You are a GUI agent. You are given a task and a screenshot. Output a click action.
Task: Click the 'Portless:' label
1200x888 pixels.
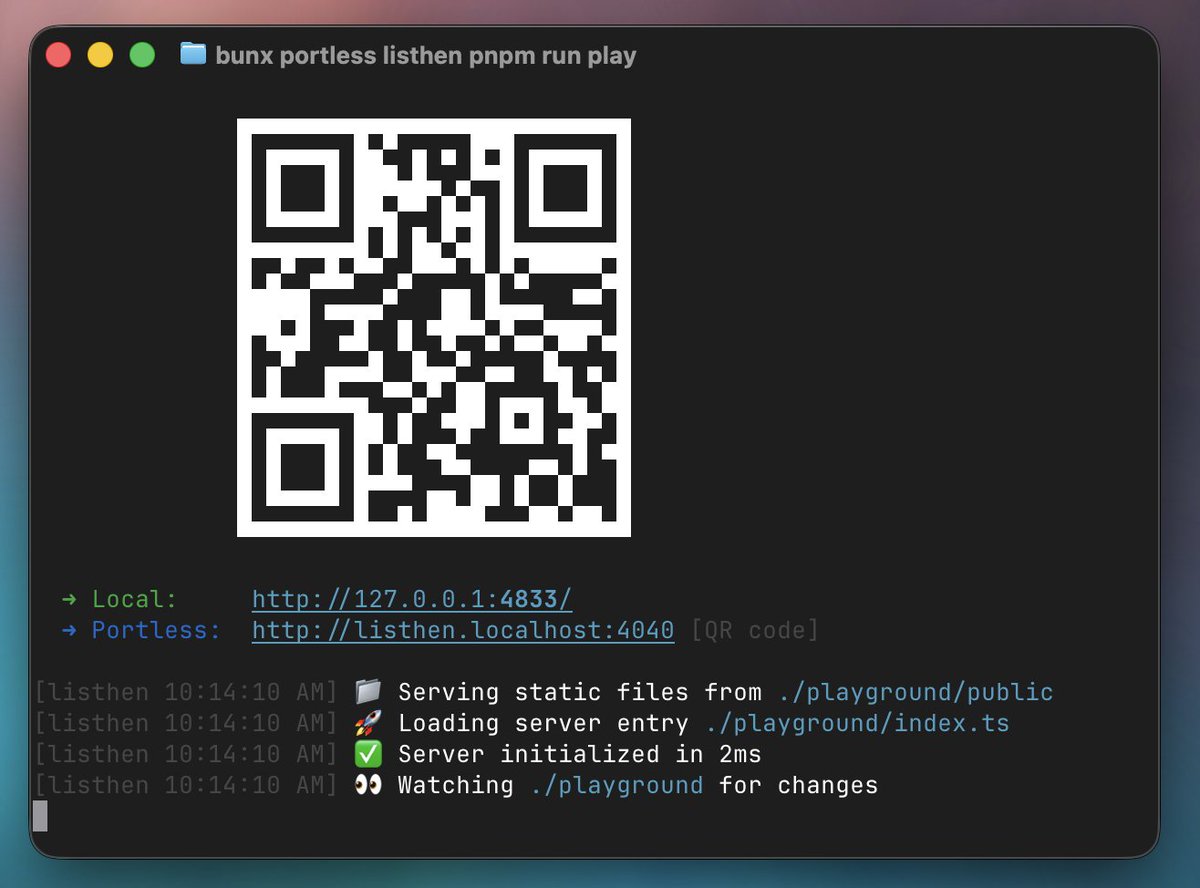[x=157, y=631]
